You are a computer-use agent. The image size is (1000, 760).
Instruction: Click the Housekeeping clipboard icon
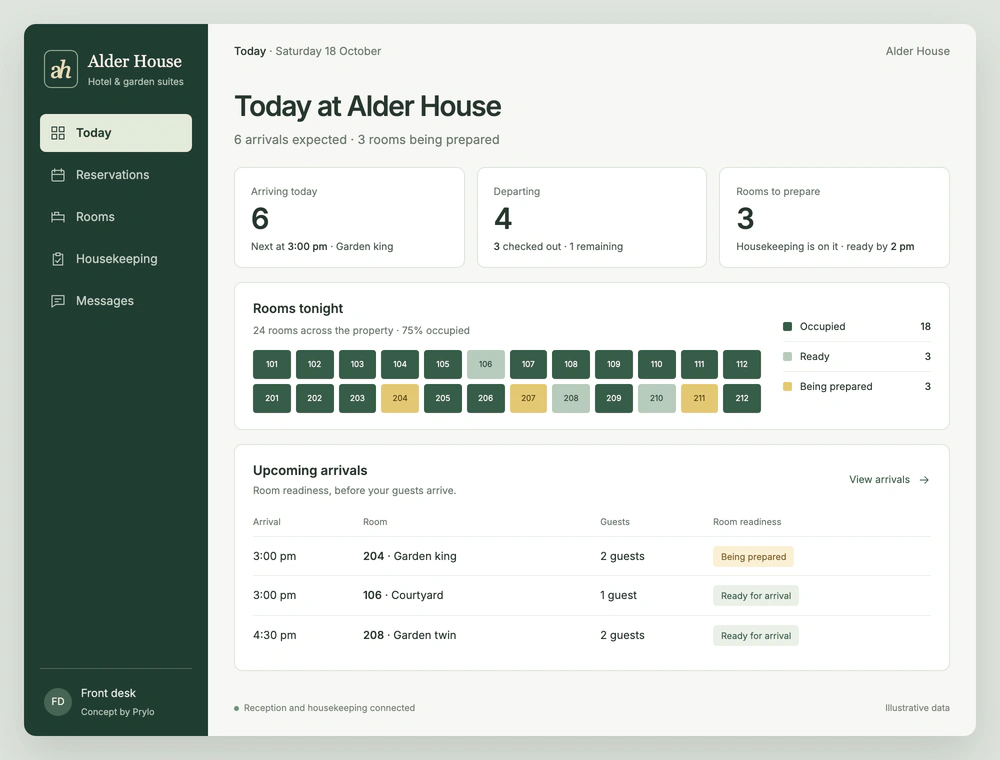(58, 259)
